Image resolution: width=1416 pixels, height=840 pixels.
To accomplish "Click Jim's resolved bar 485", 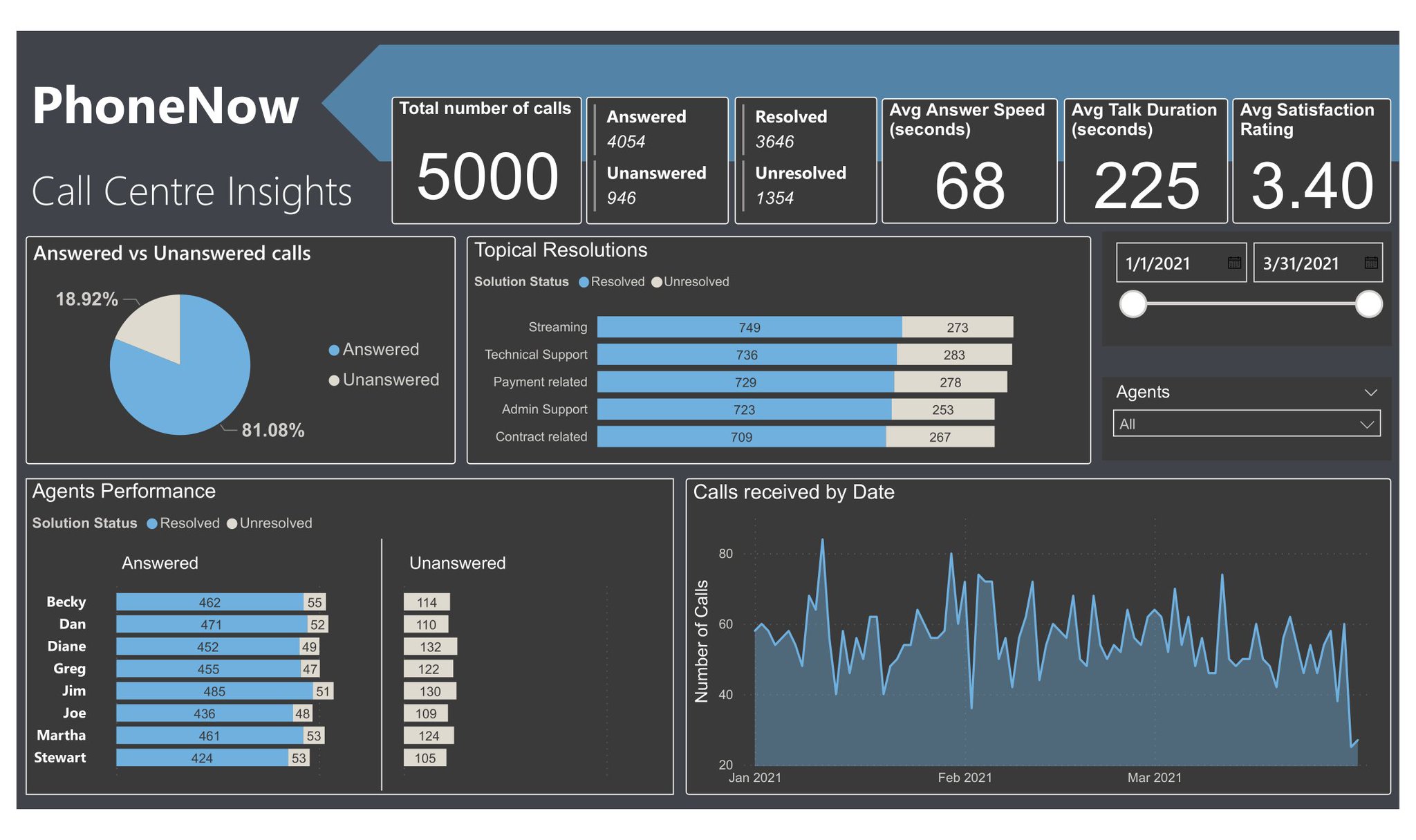I will 214,691.
